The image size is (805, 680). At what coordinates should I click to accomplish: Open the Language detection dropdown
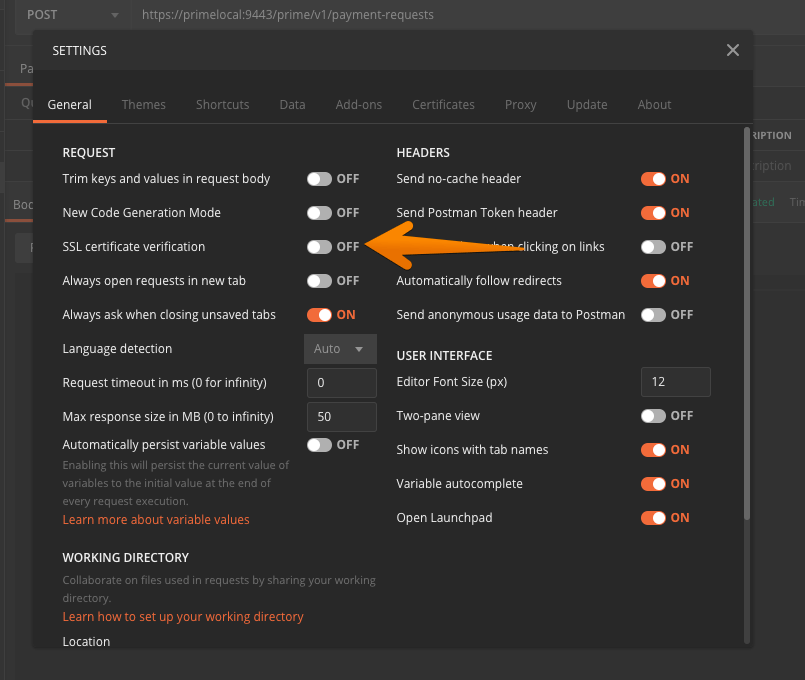[340, 348]
